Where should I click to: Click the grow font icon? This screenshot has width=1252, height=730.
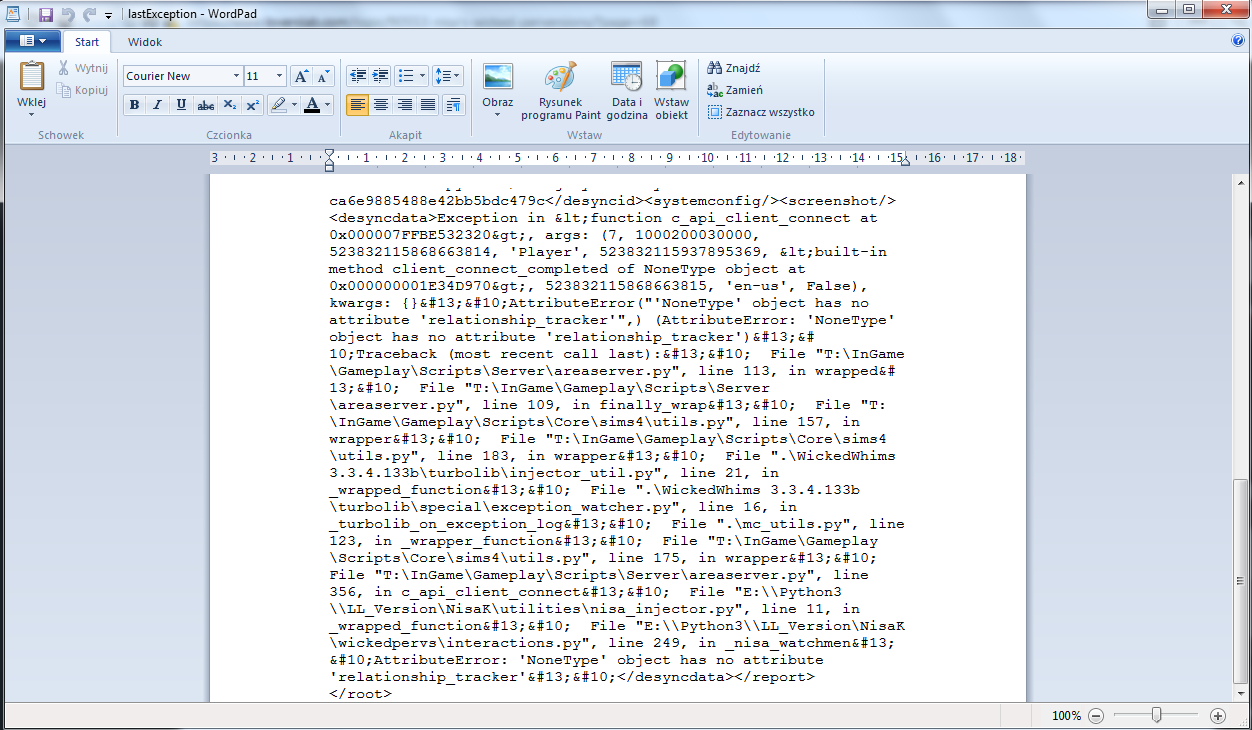(301, 76)
